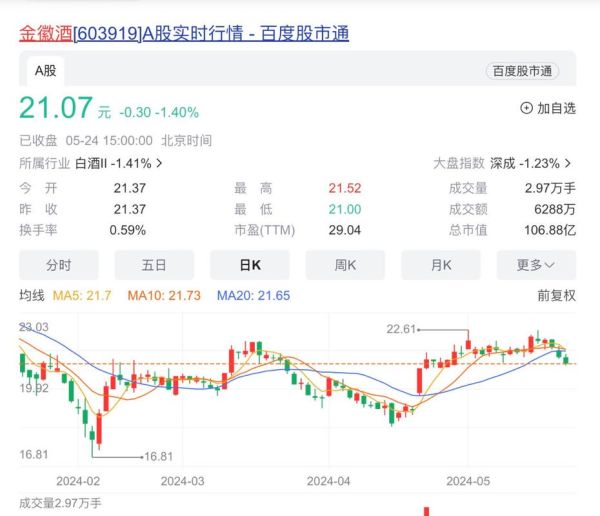Switch to the 周K chart tab
600x516 pixels.
point(345,265)
